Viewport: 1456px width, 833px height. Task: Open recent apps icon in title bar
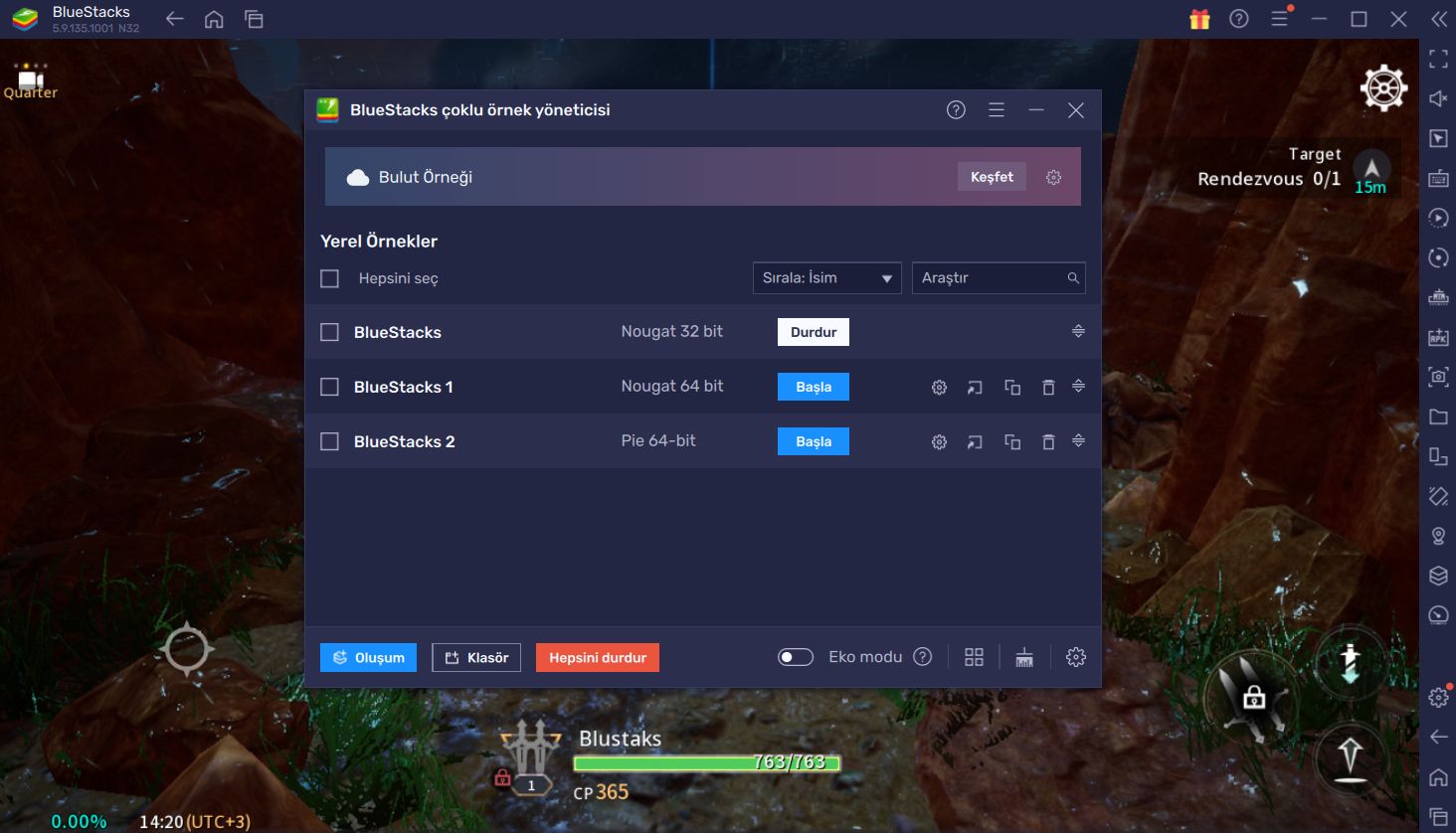[254, 19]
